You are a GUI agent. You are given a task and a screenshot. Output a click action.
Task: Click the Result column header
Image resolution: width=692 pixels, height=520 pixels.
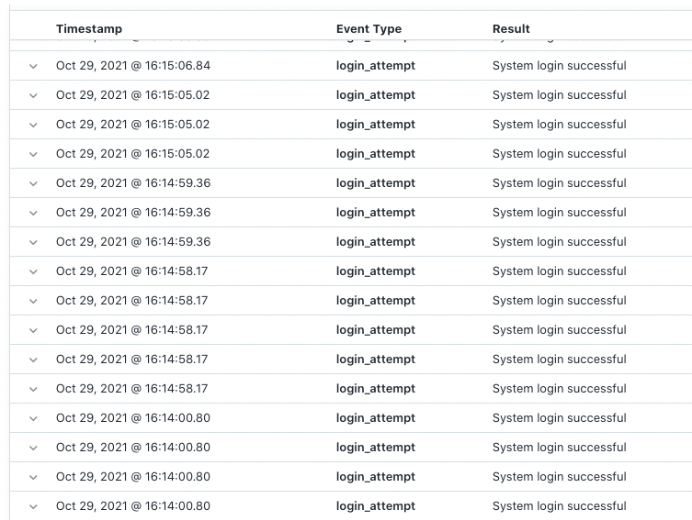(x=511, y=29)
